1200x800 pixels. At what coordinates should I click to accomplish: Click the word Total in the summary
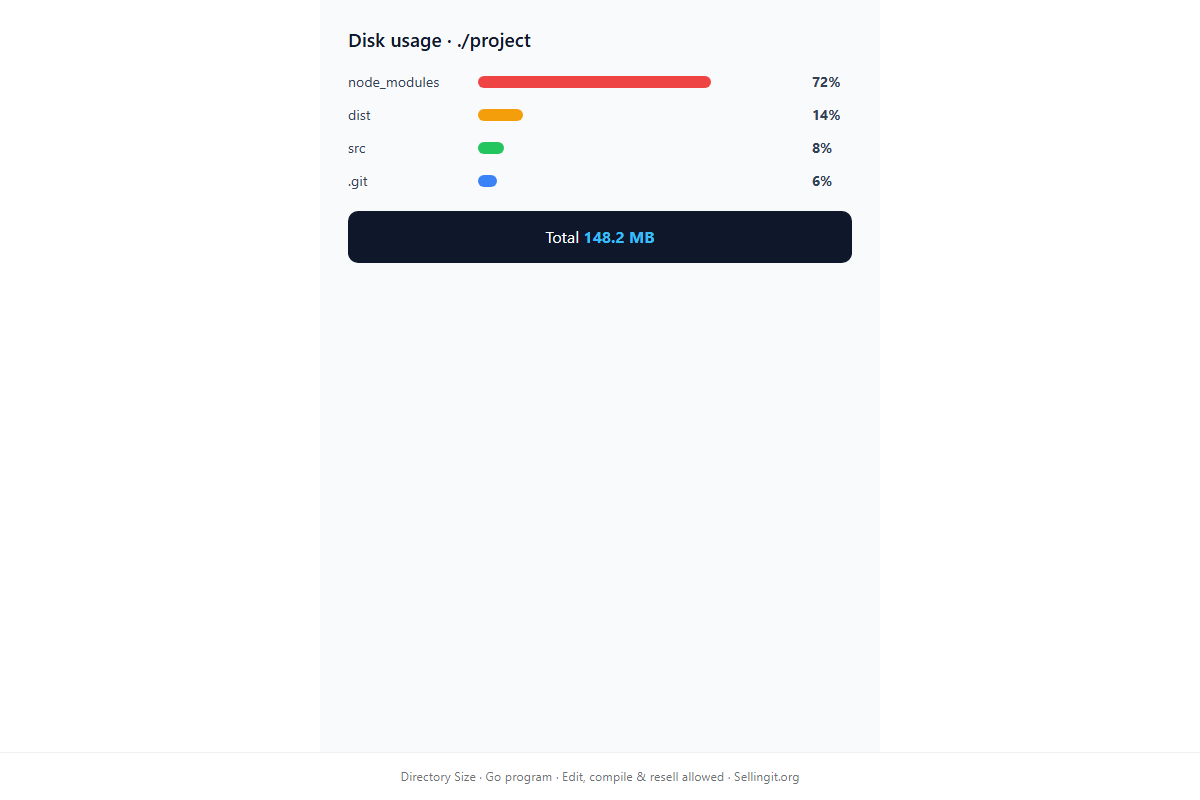(562, 238)
